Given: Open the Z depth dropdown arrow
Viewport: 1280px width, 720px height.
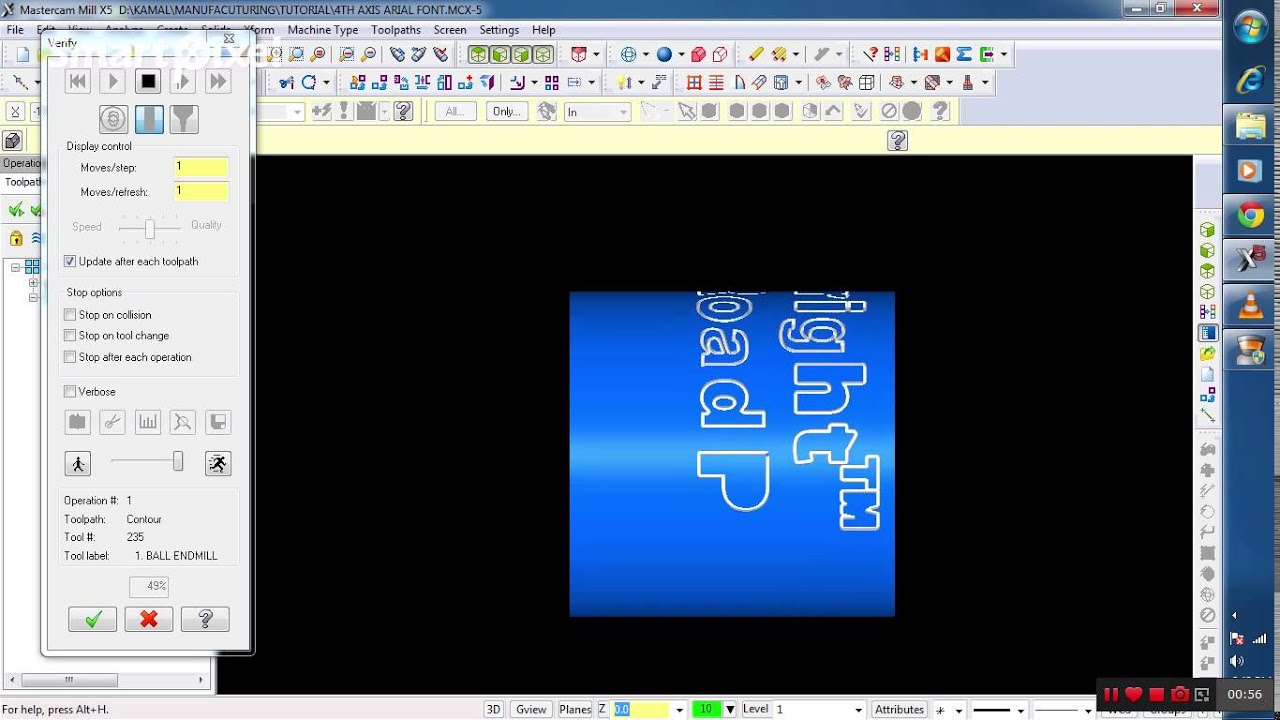Looking at the screenshot, I should pyautogui.click(x=679, y=710).
